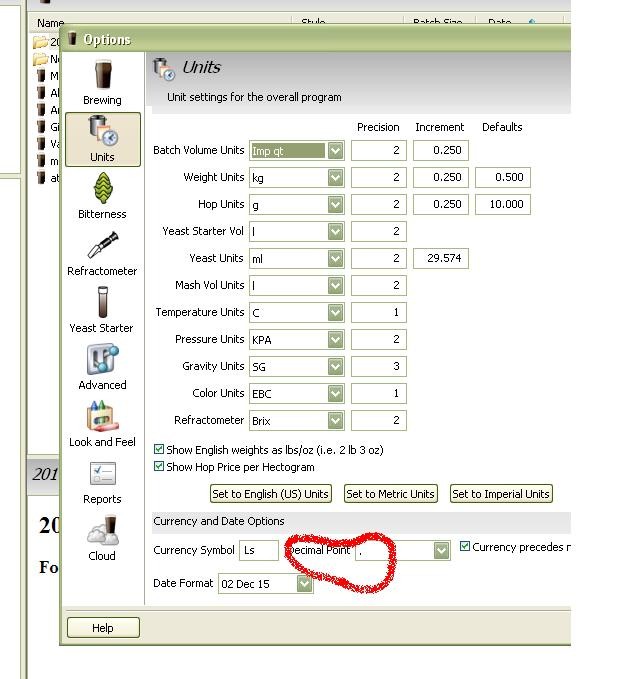This screenshot has width=640, height=679.
Task: Click the Currency Symbol text field
Action: (259, 551)
